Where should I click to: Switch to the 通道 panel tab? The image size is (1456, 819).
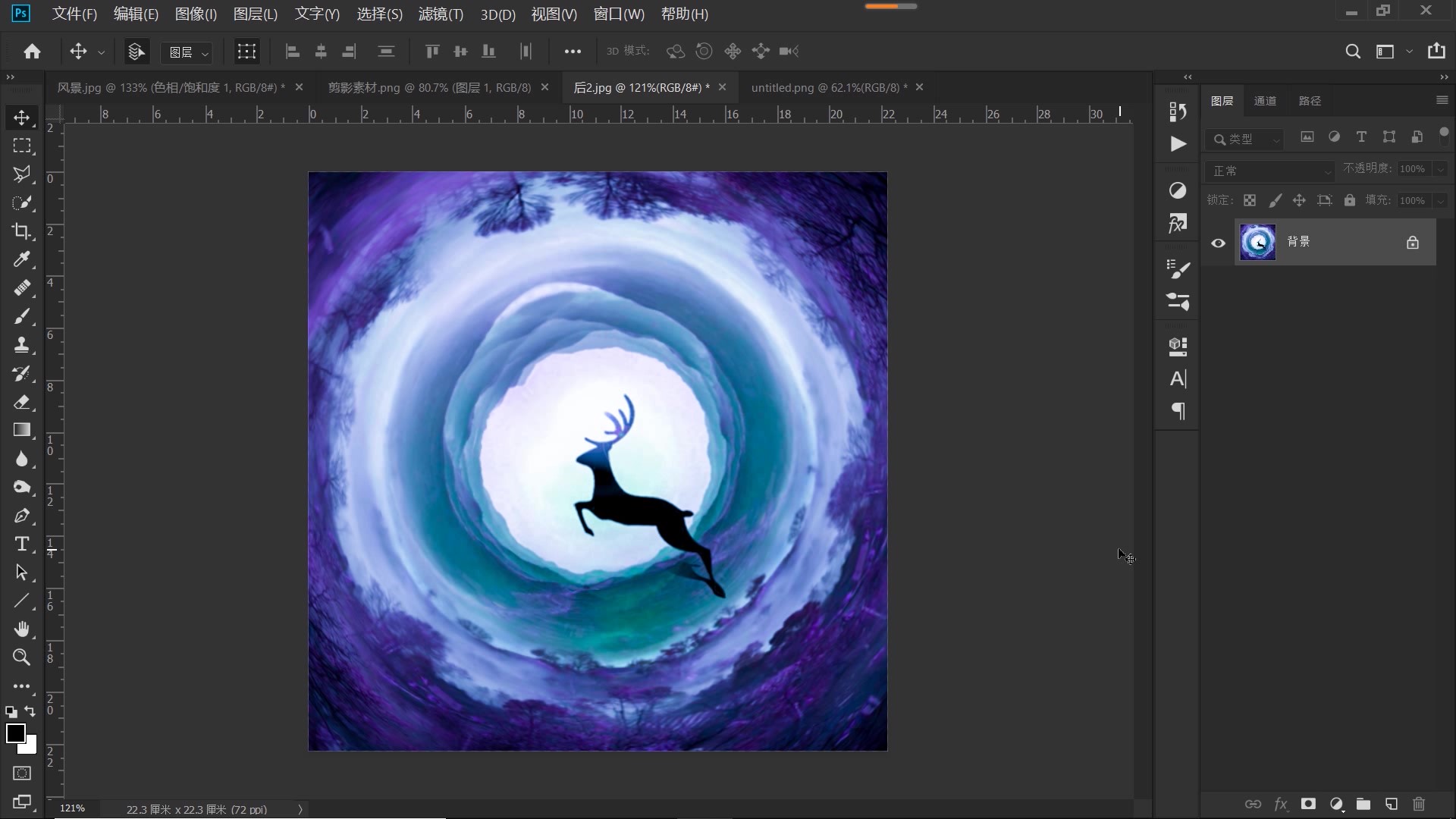tap(1265, 101)
